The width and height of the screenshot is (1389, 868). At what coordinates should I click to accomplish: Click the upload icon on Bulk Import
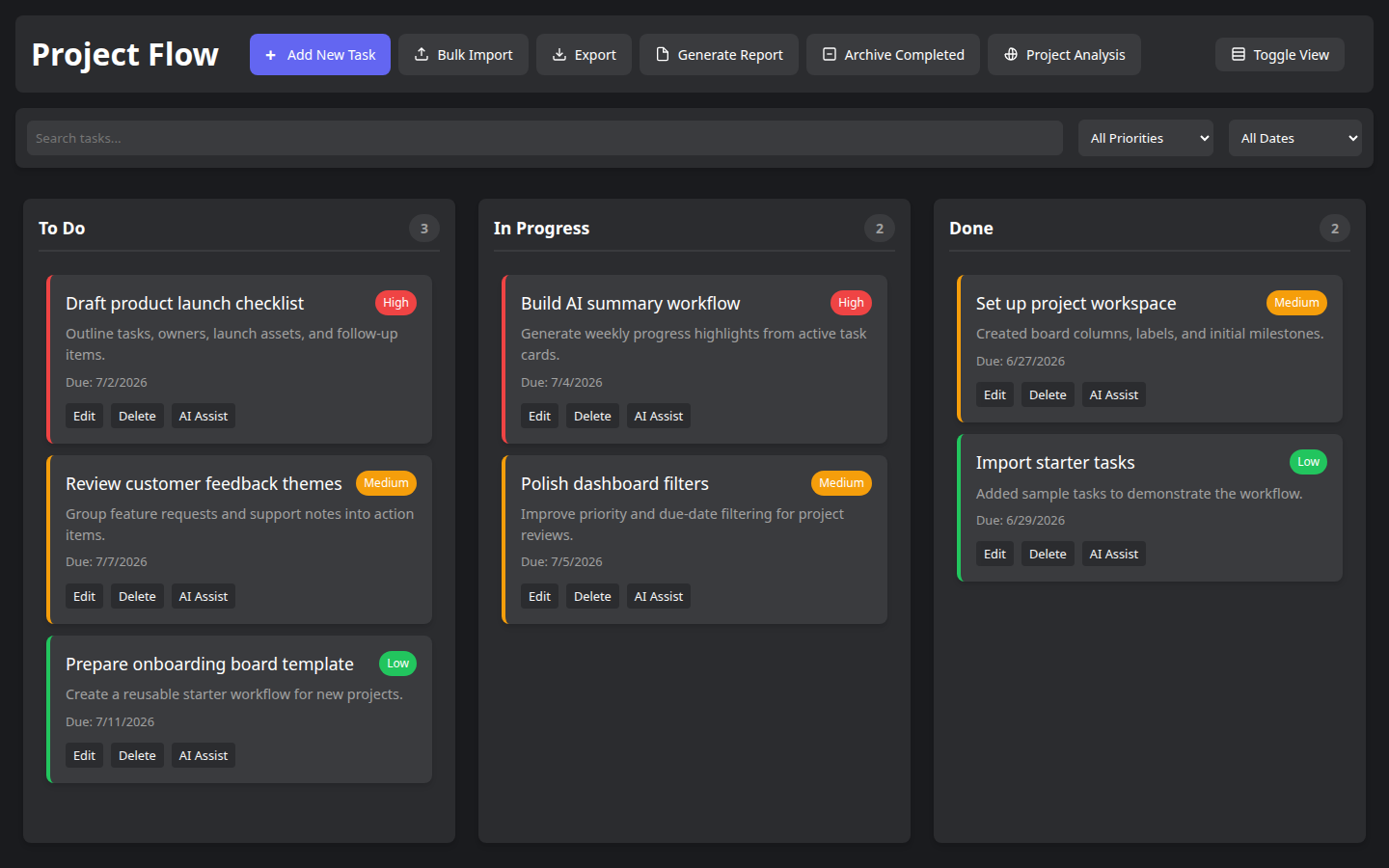tap(422, 54)
